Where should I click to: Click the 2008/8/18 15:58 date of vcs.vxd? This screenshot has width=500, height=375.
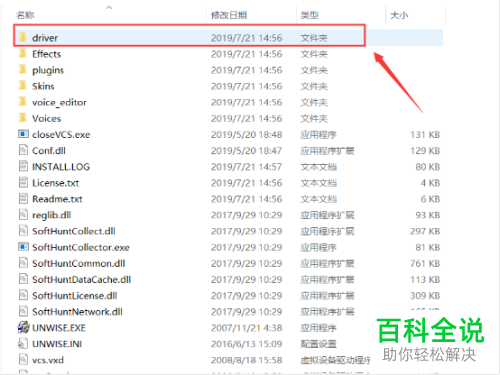[x=247, y=360]
